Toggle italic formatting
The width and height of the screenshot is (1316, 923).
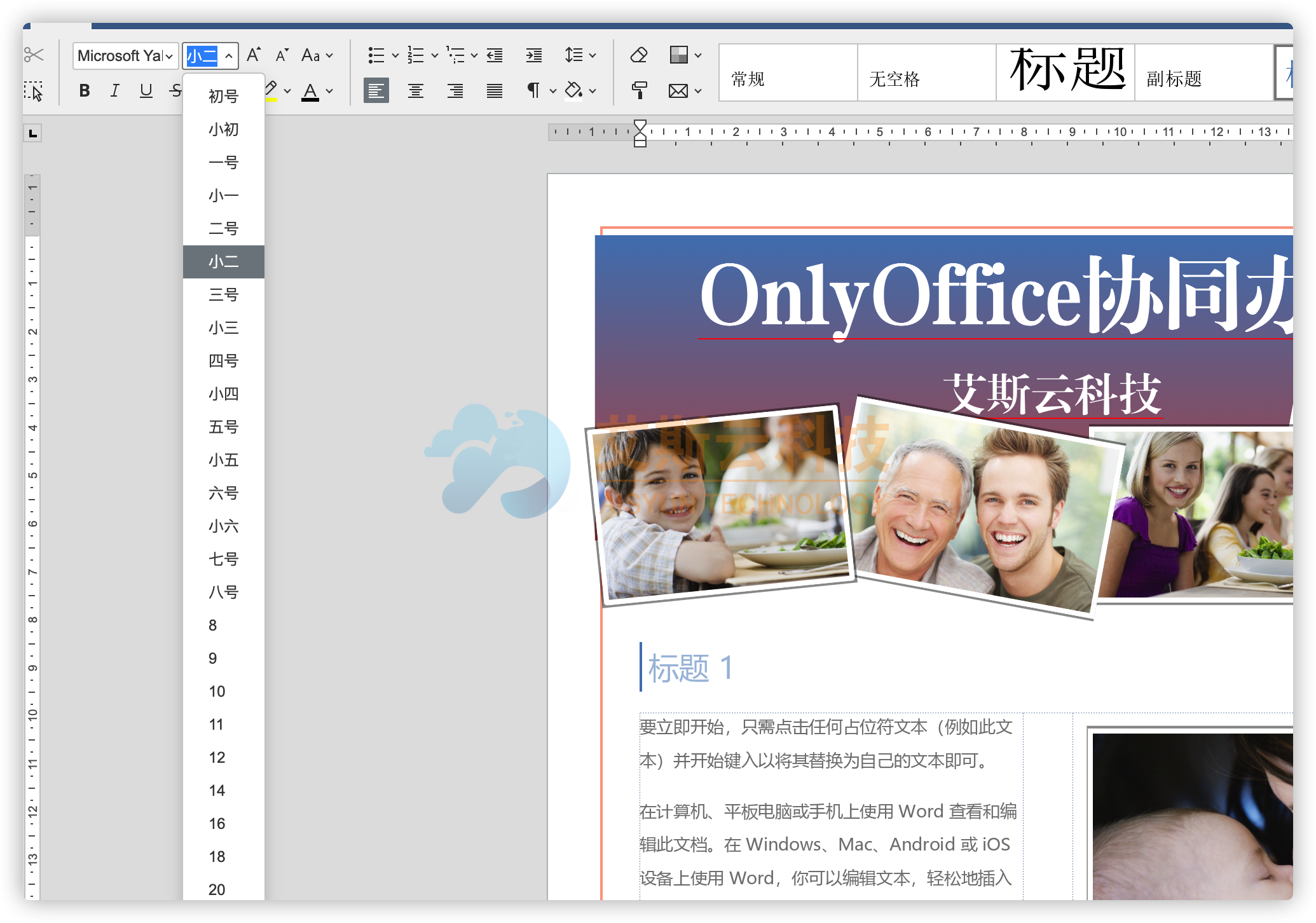click(x=115, y=90)
